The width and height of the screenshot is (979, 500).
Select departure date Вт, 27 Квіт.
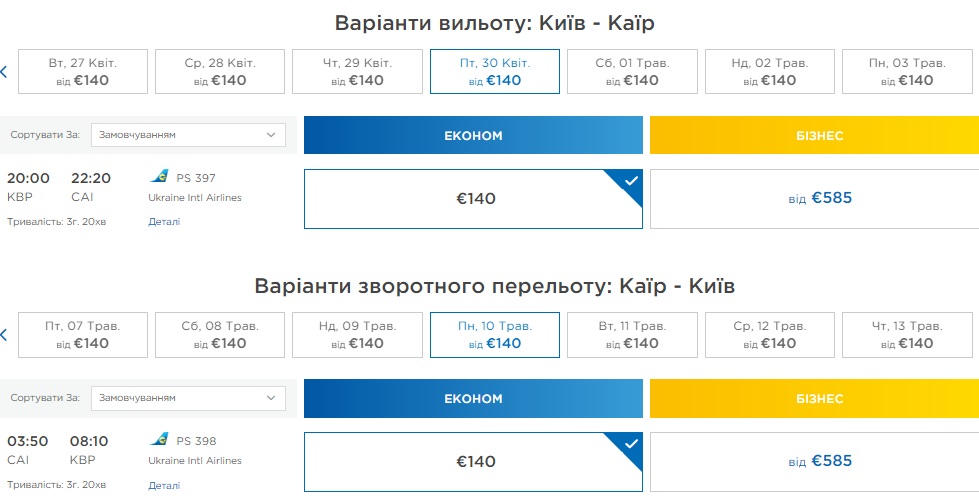(83, 72)
